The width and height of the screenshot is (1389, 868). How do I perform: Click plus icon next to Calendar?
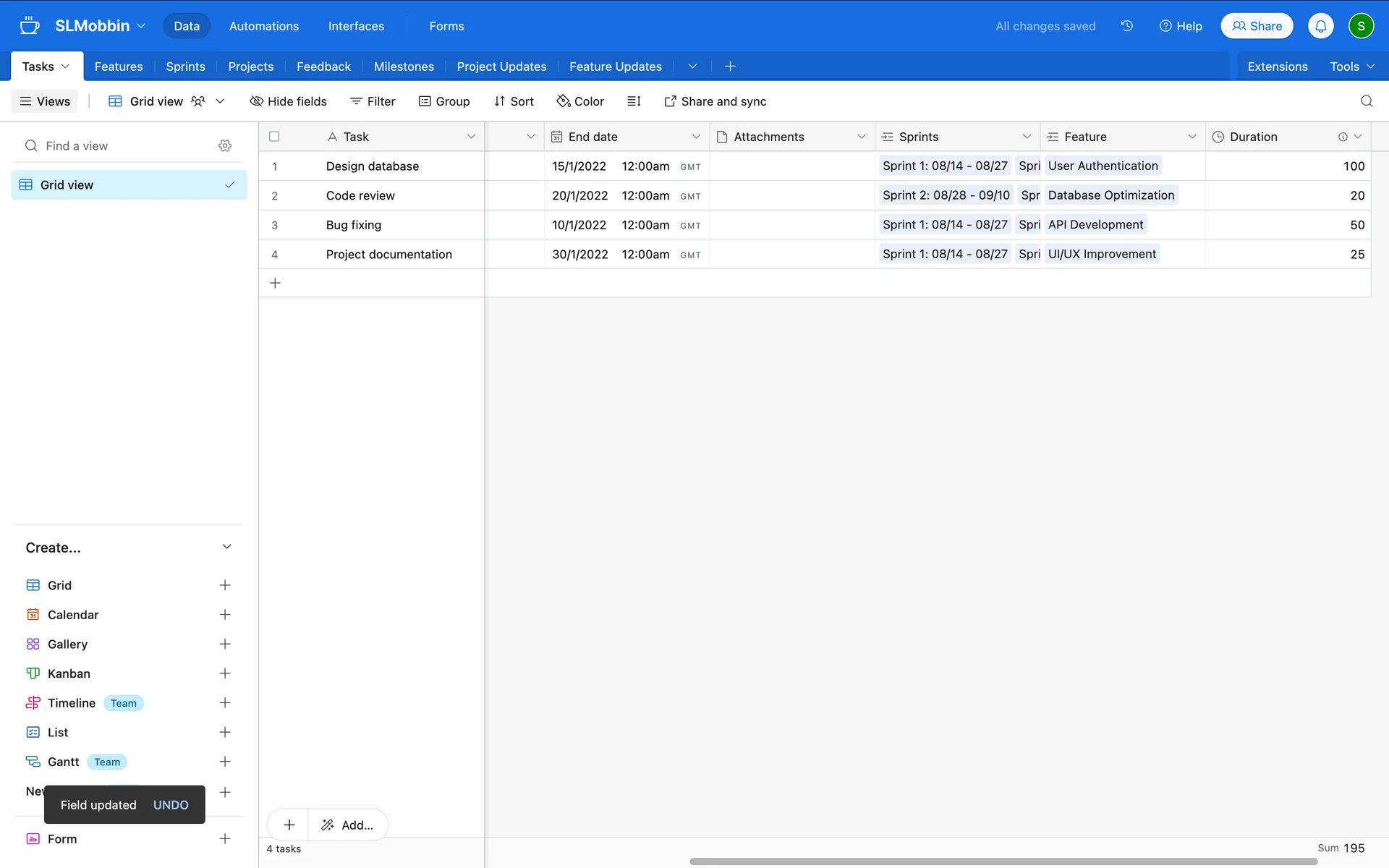click(x=225, y=615)
